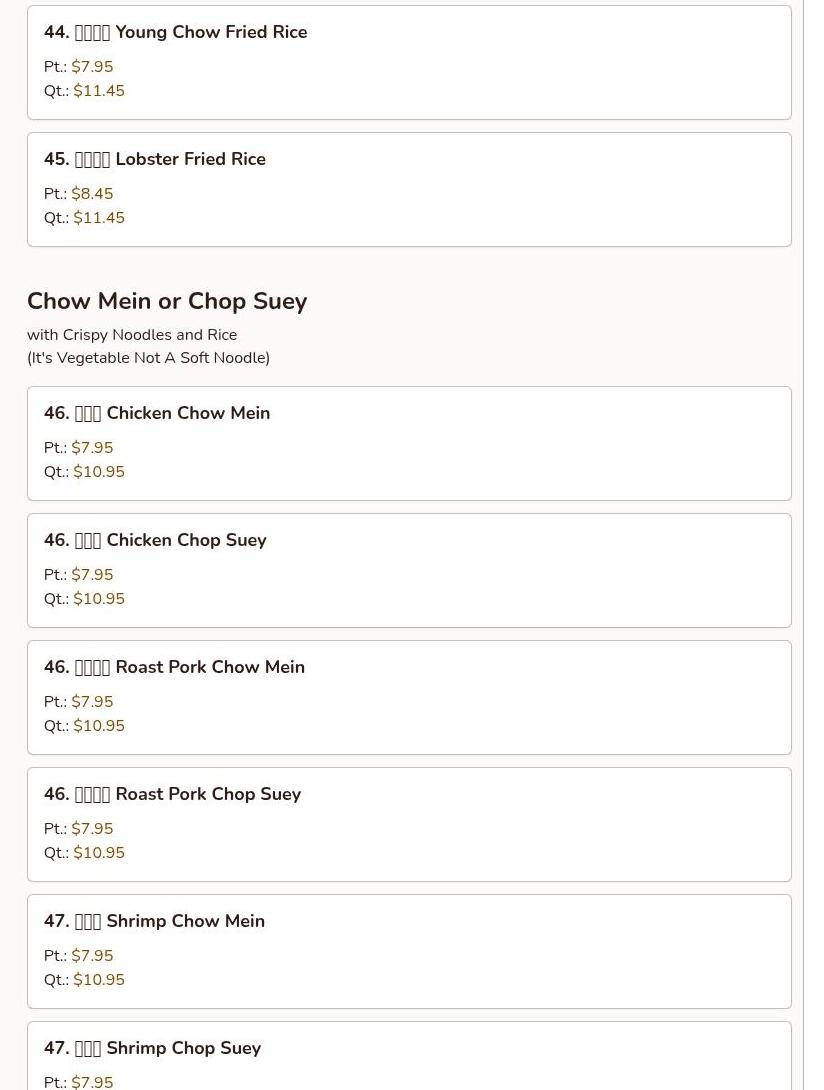Pick Chicken Chop Suey pint price $7.95
The image size is (824, 1090).
[x=92, y=575]
